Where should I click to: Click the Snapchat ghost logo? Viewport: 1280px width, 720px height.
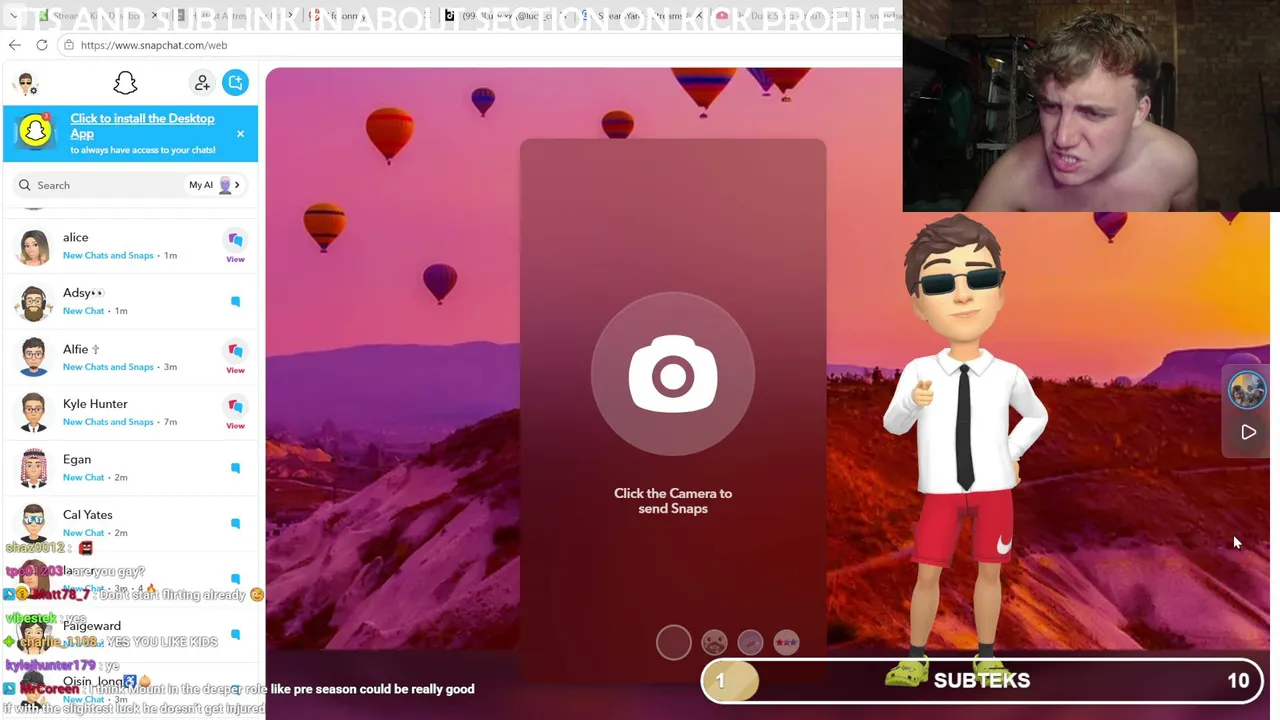click(x=125, y=83)
